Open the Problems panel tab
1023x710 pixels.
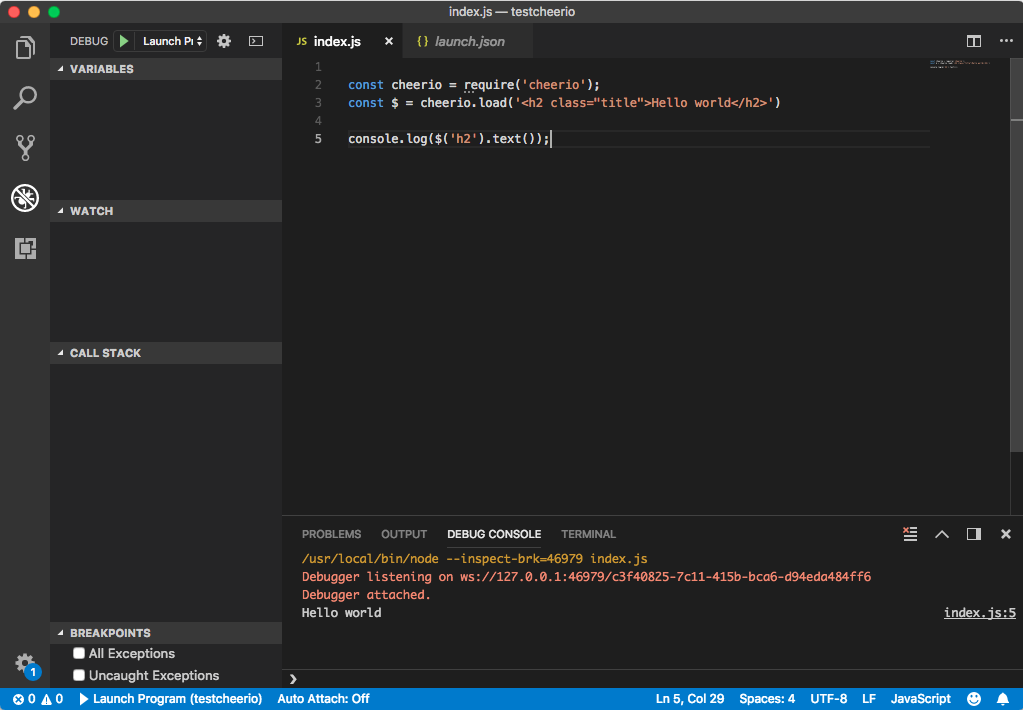[331, 534]
